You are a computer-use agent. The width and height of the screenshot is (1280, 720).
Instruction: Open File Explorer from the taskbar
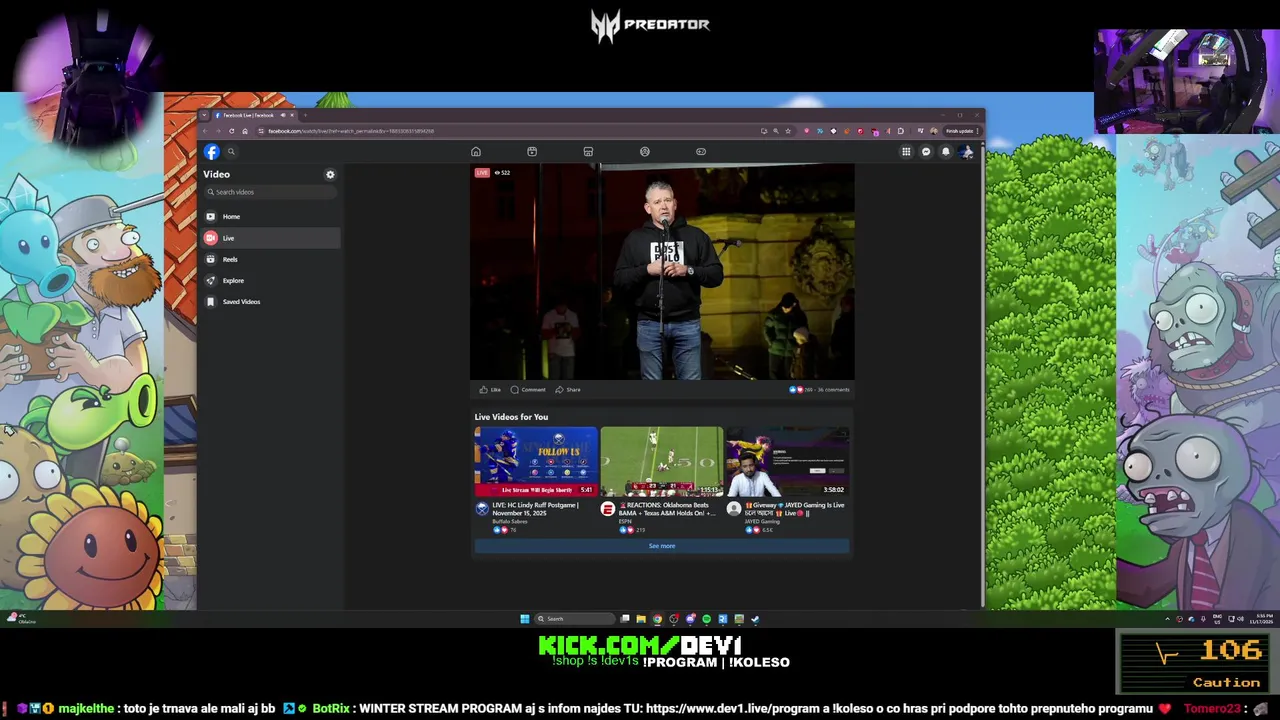coord(641,619)
